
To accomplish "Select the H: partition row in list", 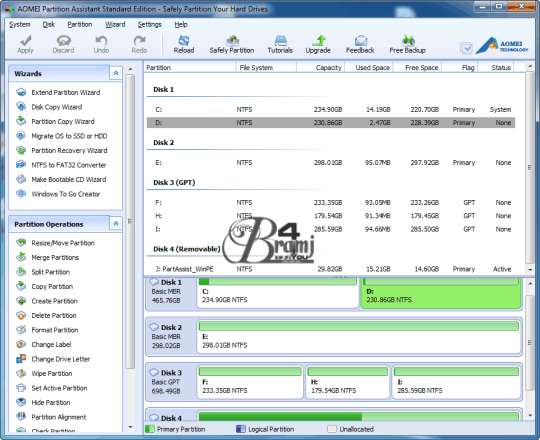I will point(331,216).
